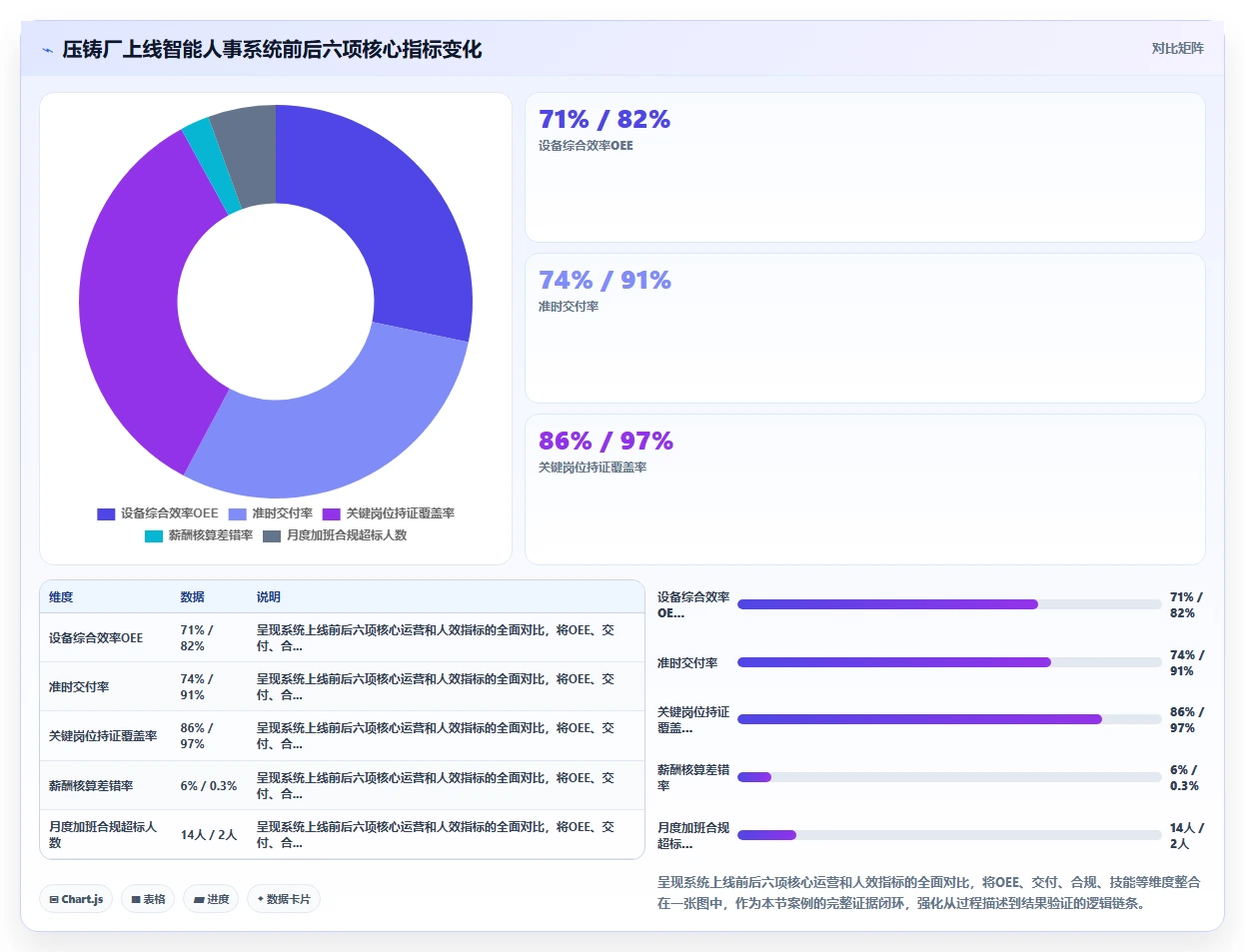Click the title icon beside 压铸厂 heading
The height and width of the screenshot is (952, 1245).
(47, 50)
